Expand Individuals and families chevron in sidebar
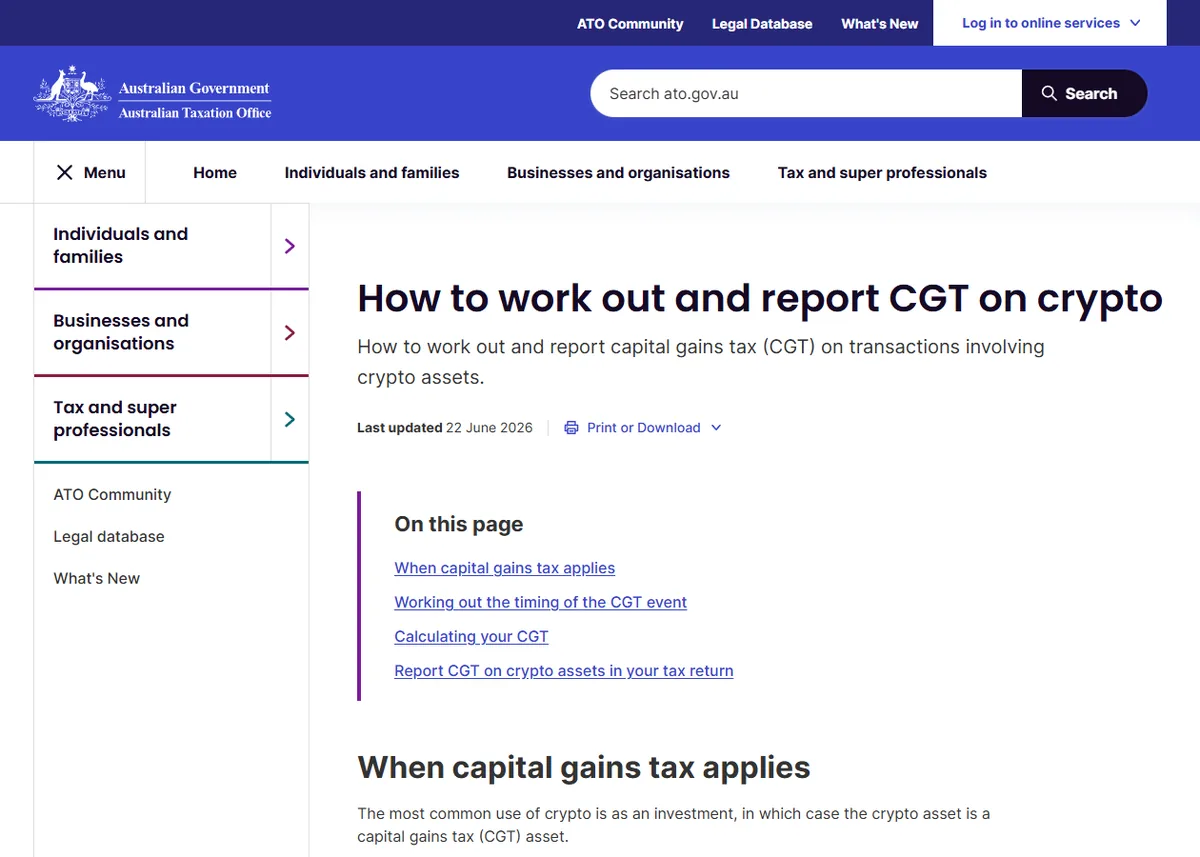 pos(290,245)
